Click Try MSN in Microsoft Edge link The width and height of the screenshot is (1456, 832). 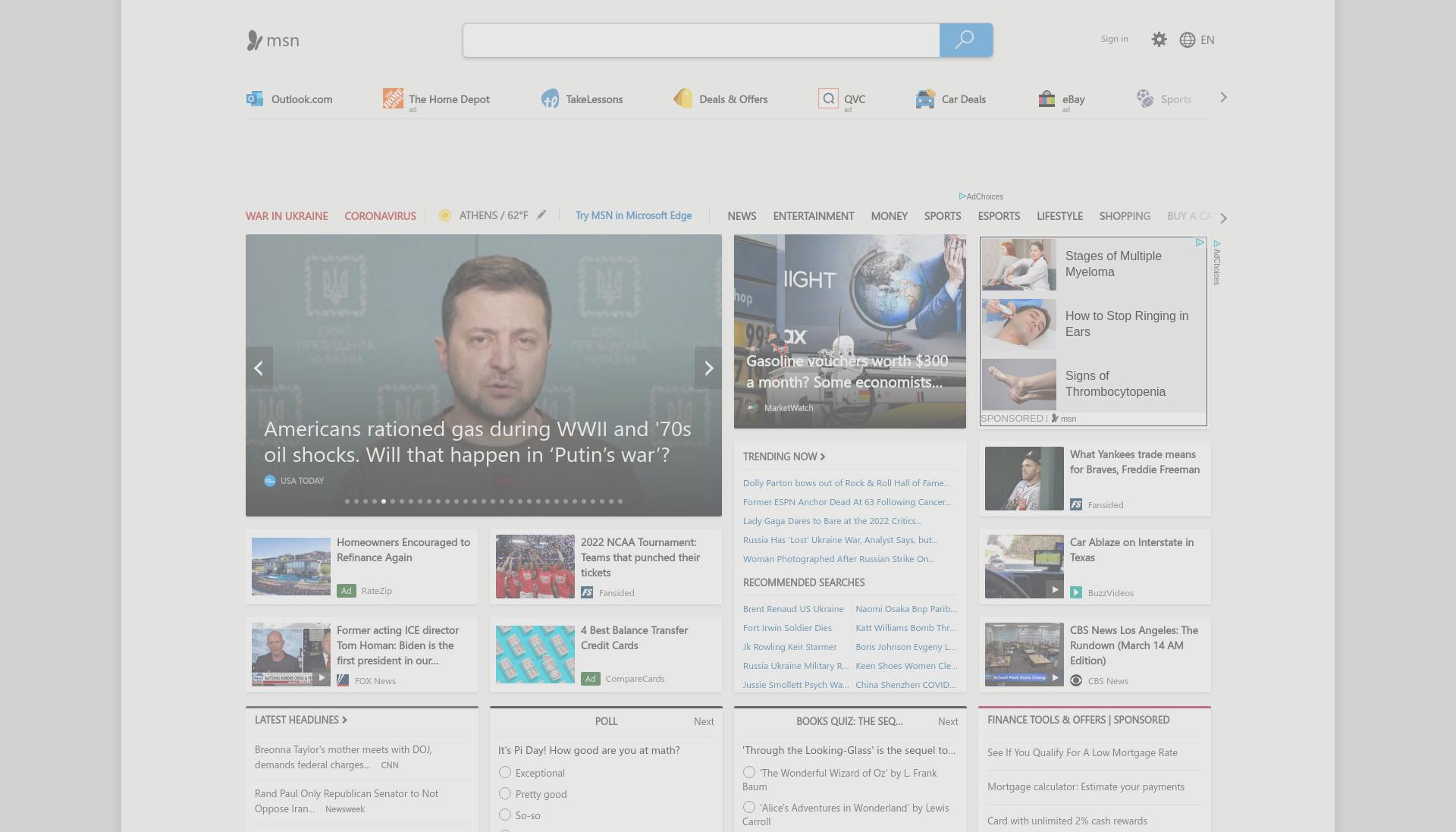coord(633,215)
